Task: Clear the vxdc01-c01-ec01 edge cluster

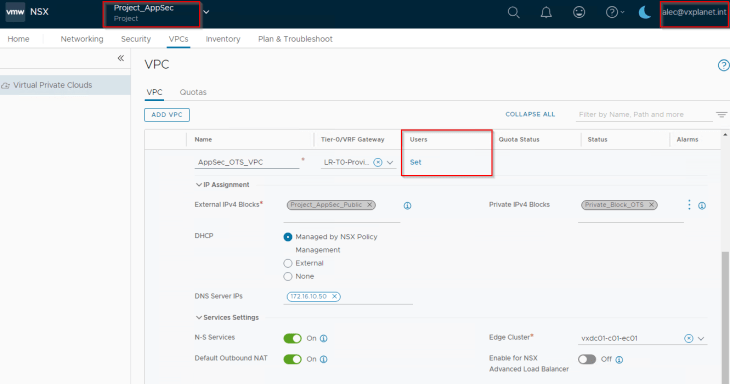Action: pyautogui.click(x=689, y=338)
